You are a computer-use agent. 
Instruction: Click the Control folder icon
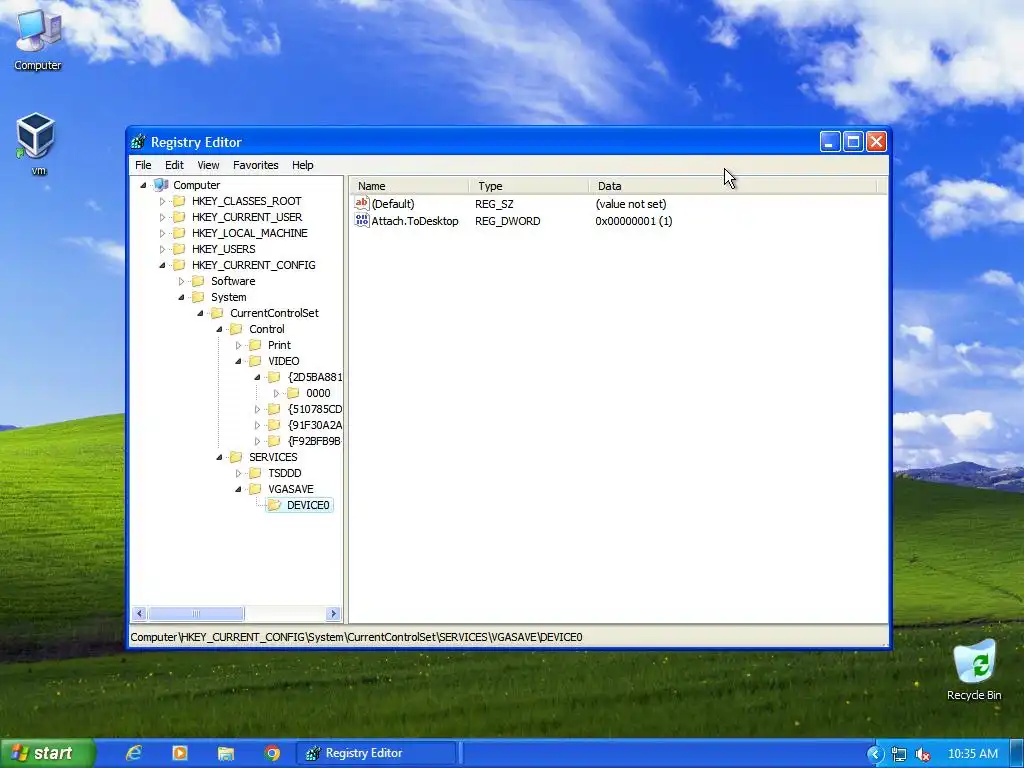[236, 328]
